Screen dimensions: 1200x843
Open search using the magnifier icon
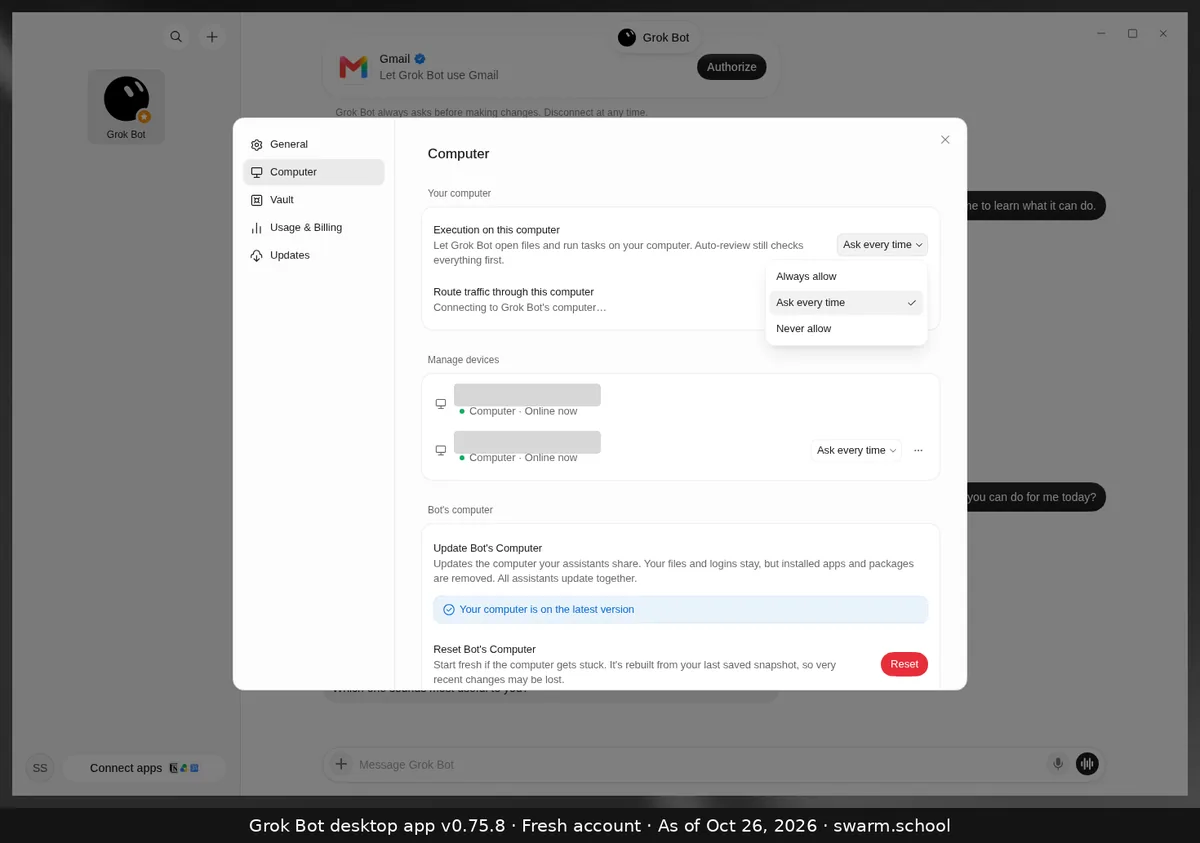point(176,37)
